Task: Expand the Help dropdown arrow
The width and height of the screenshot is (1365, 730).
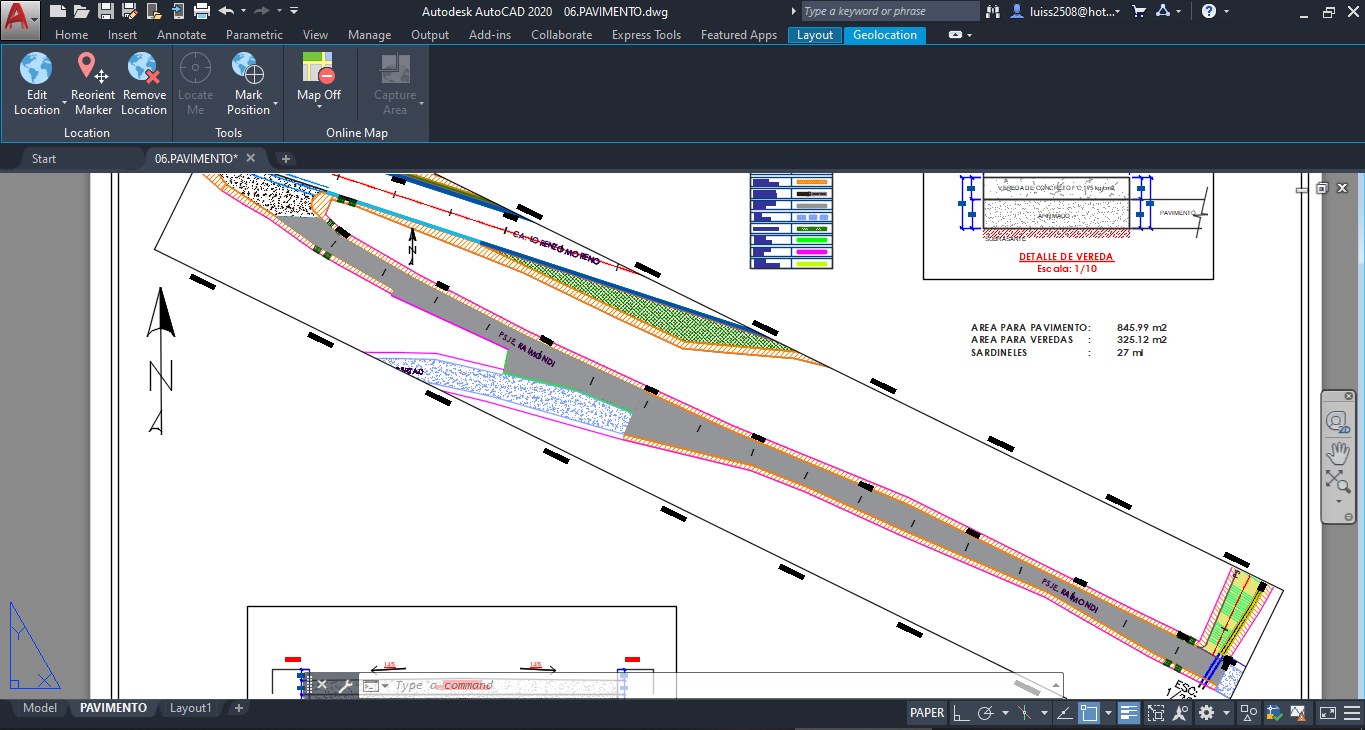Action: pyautogui.click(x=1227, y=11)
